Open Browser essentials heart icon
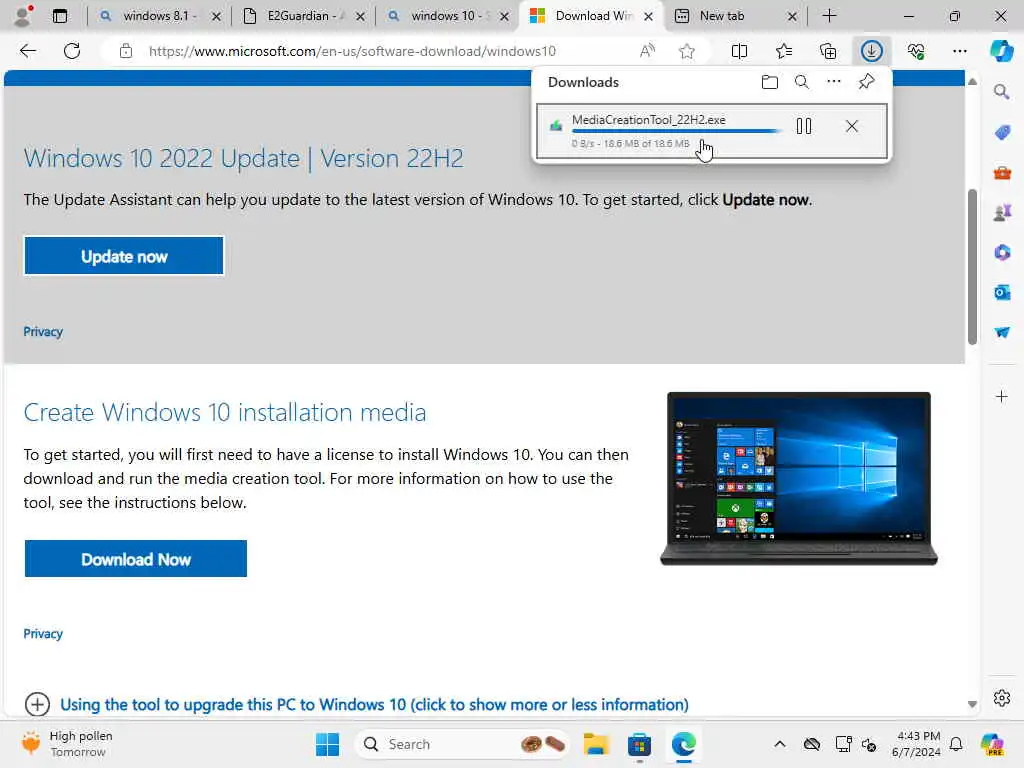This screenshot has width=1024, height=768. click(916, 51)
